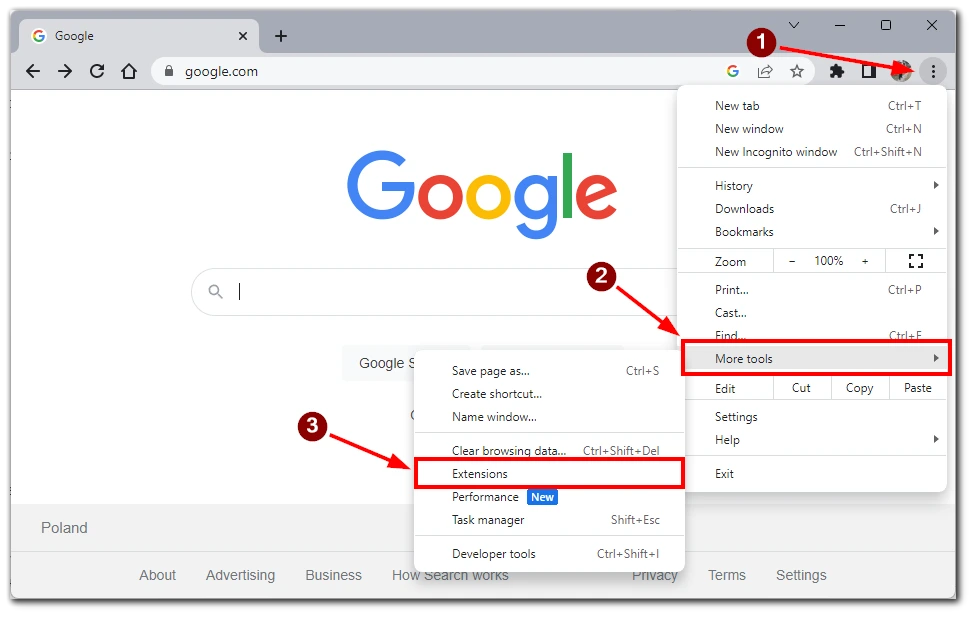974x617 pixels.
Task: Open the tab search chevron
Action: tap(794, 25)
